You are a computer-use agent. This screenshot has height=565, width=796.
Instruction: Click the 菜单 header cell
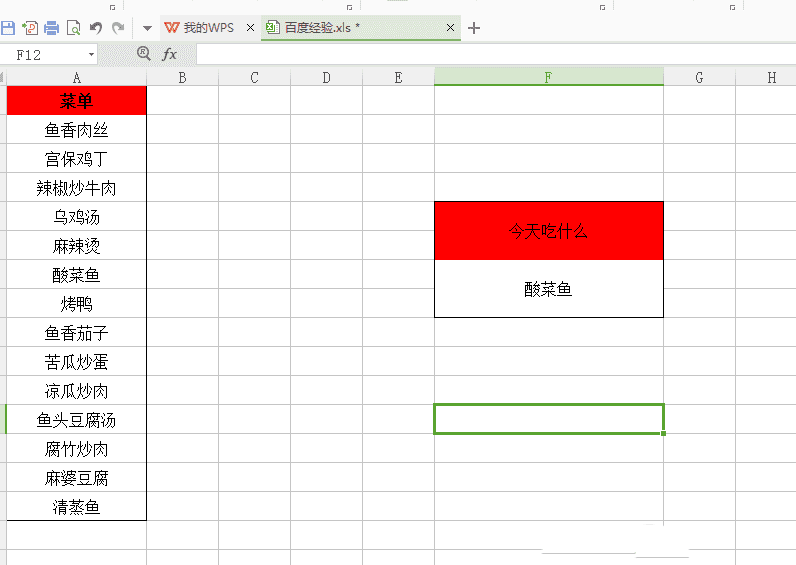click(x=76, y=101)
